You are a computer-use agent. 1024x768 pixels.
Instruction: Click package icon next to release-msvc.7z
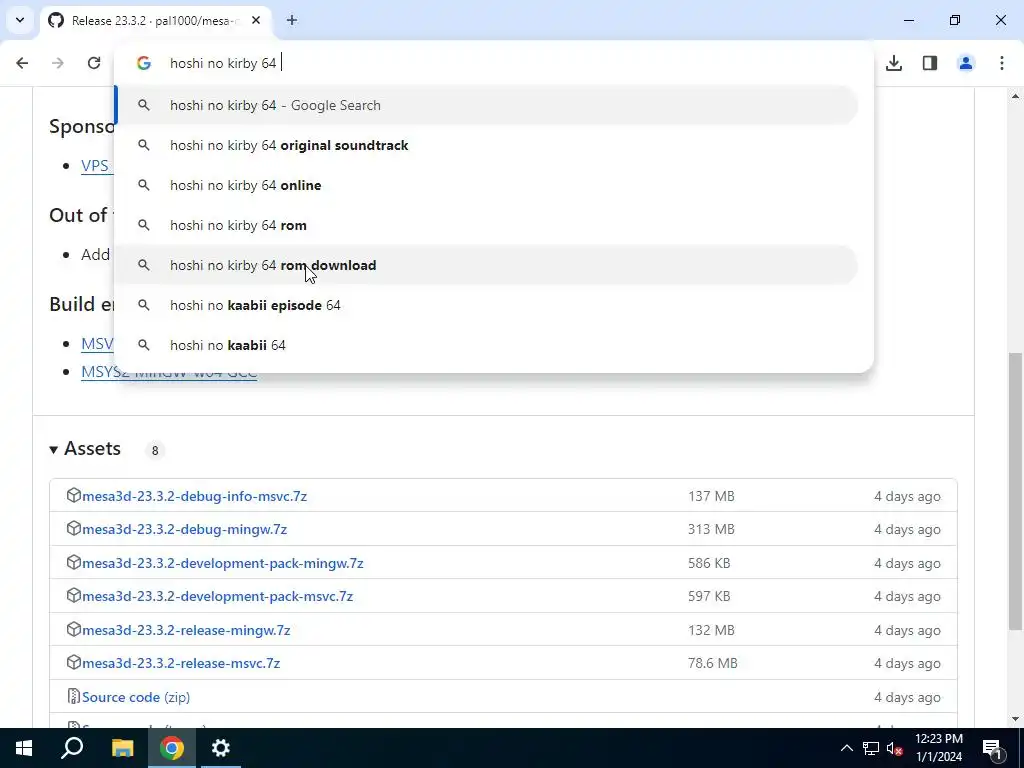pos(73,662)
